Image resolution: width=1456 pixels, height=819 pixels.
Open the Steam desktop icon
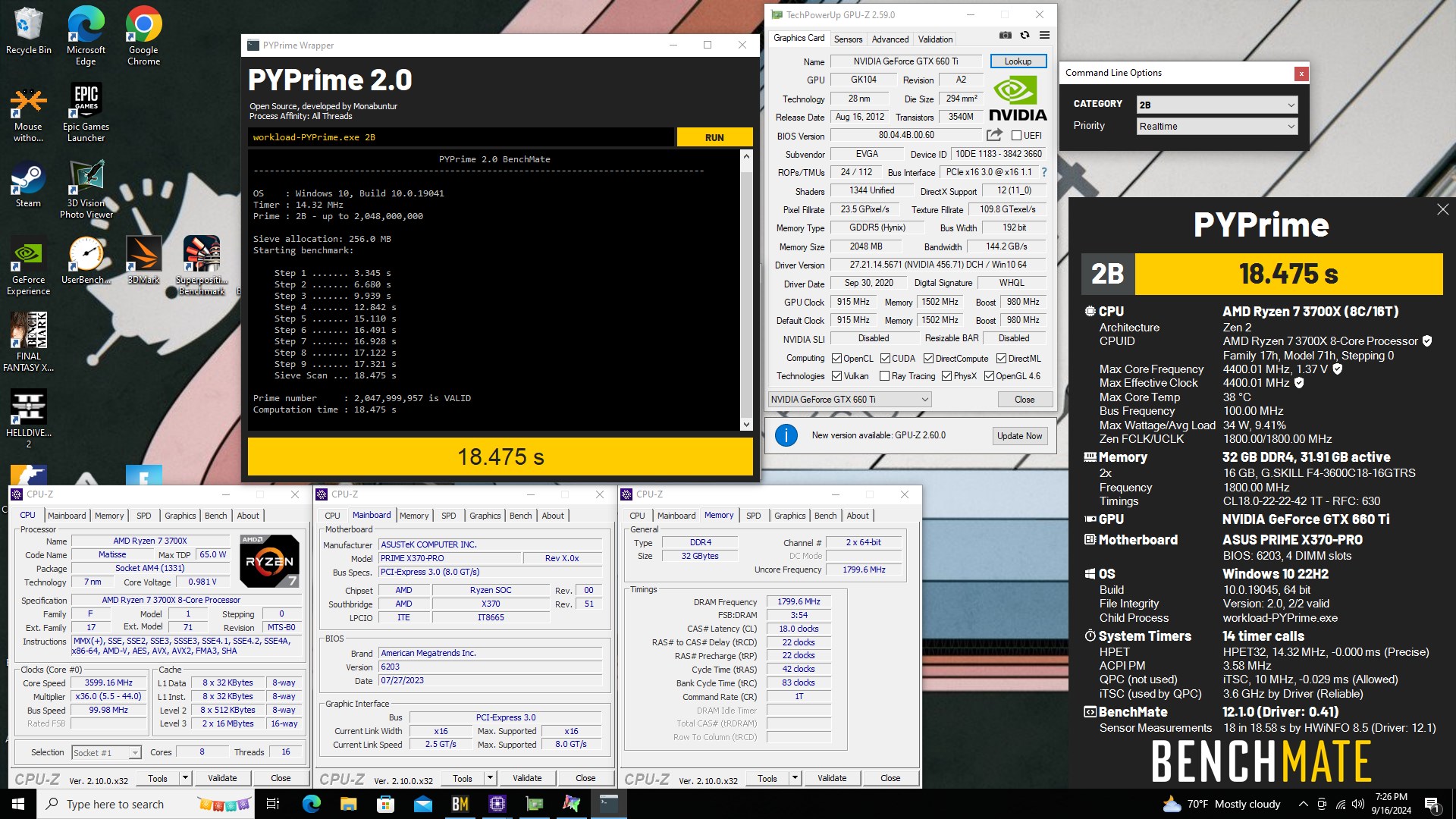28,184
